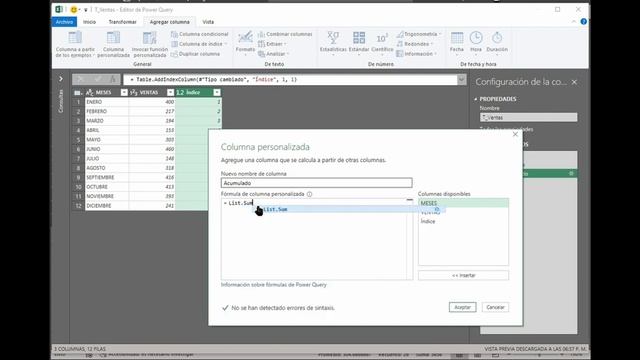Expand the formula bar dropdown
This screenshot has width=640, height=360.
click(462, 80)
